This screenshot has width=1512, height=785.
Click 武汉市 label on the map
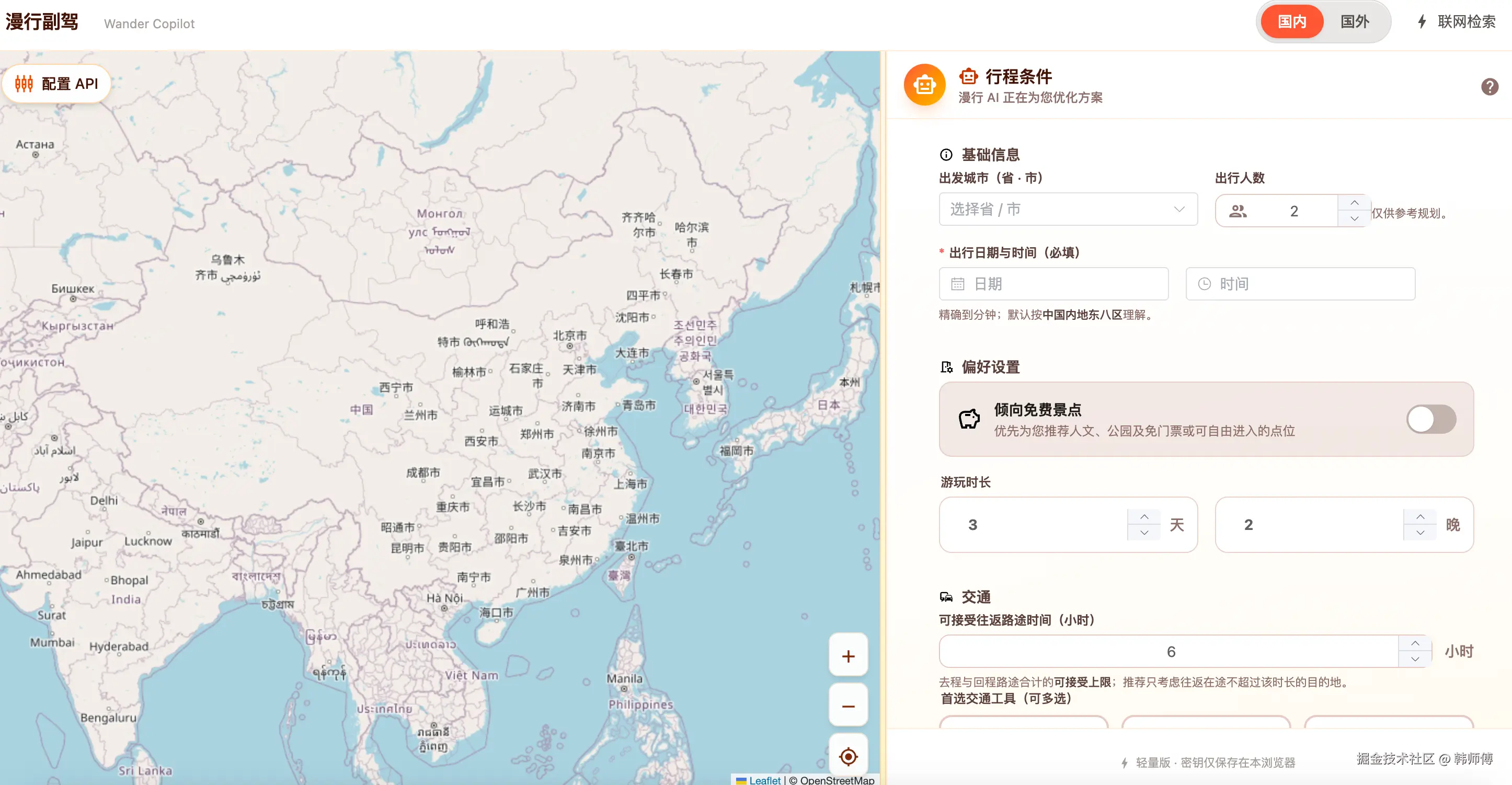pos(544,474)
